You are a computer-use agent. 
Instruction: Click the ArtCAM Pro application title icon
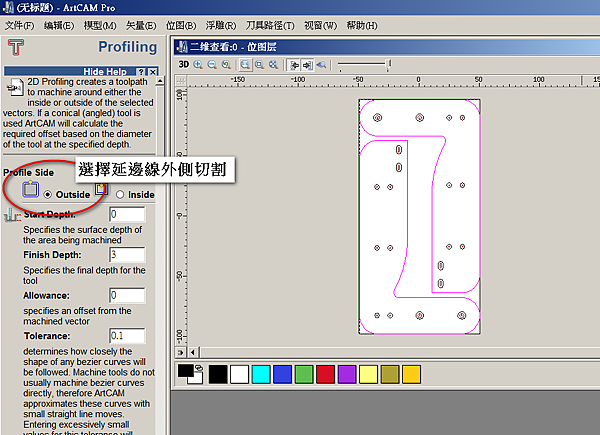(8, 7)
